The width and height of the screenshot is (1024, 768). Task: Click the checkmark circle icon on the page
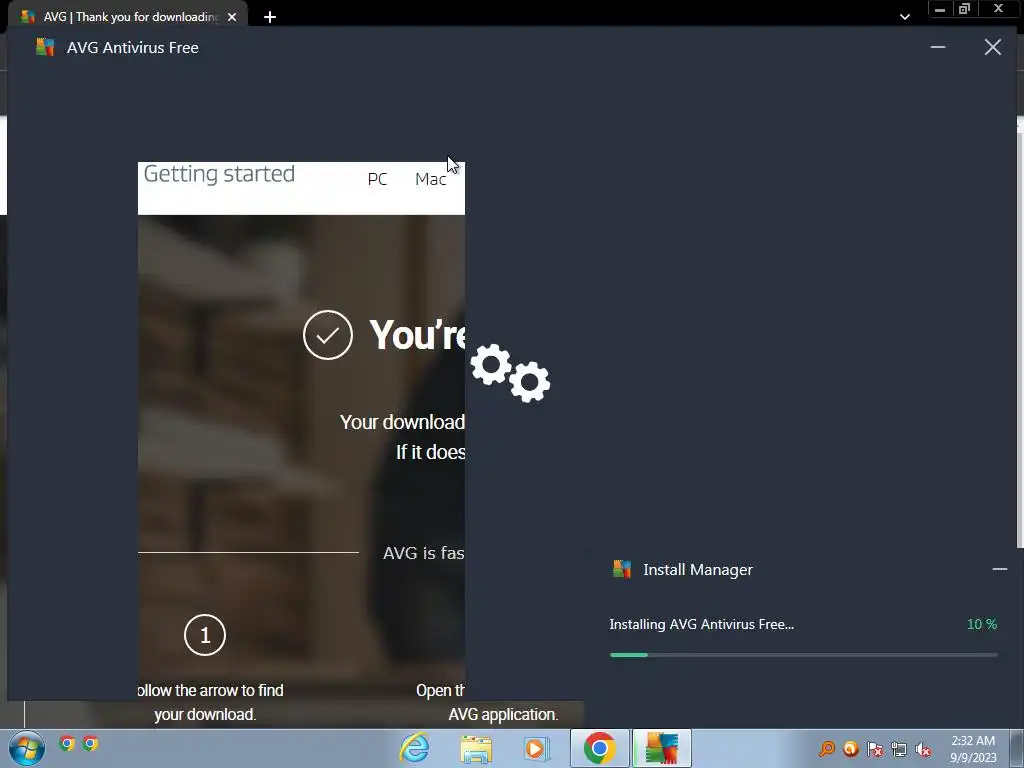pos(328,334)
